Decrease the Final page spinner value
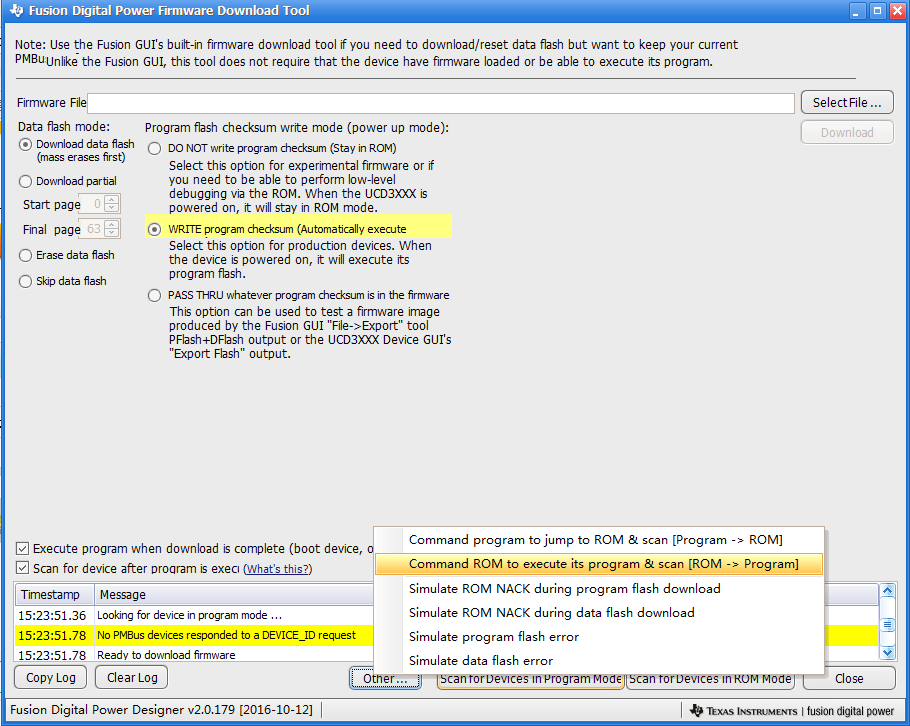This screenshot has height=726, width=910. (x=112, y=233)
